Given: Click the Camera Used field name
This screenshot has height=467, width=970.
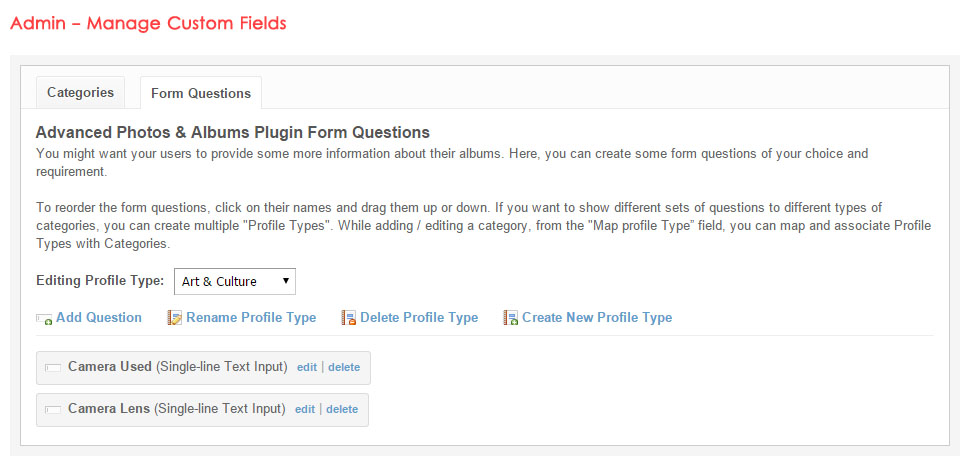Looking at the screenshot, I should (110, 367).
